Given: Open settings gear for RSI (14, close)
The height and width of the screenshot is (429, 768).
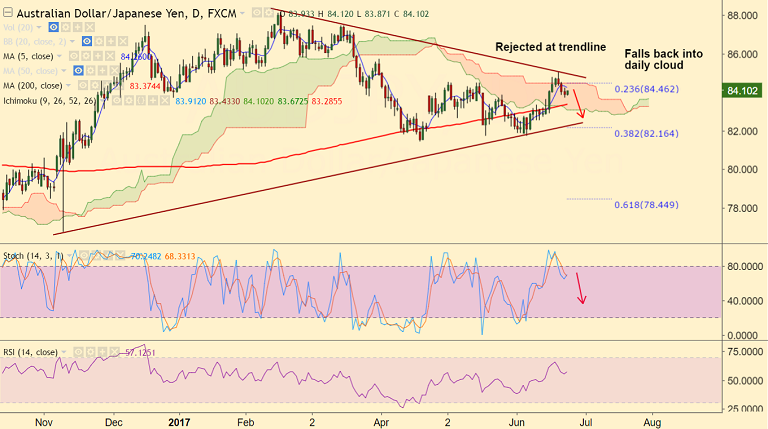Looking at the screenshot, I should click(x=91, y=352).
